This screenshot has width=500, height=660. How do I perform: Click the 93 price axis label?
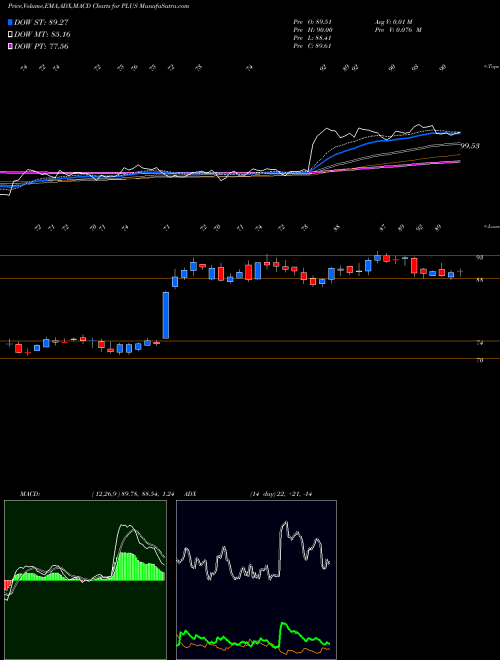coord(479,257)
